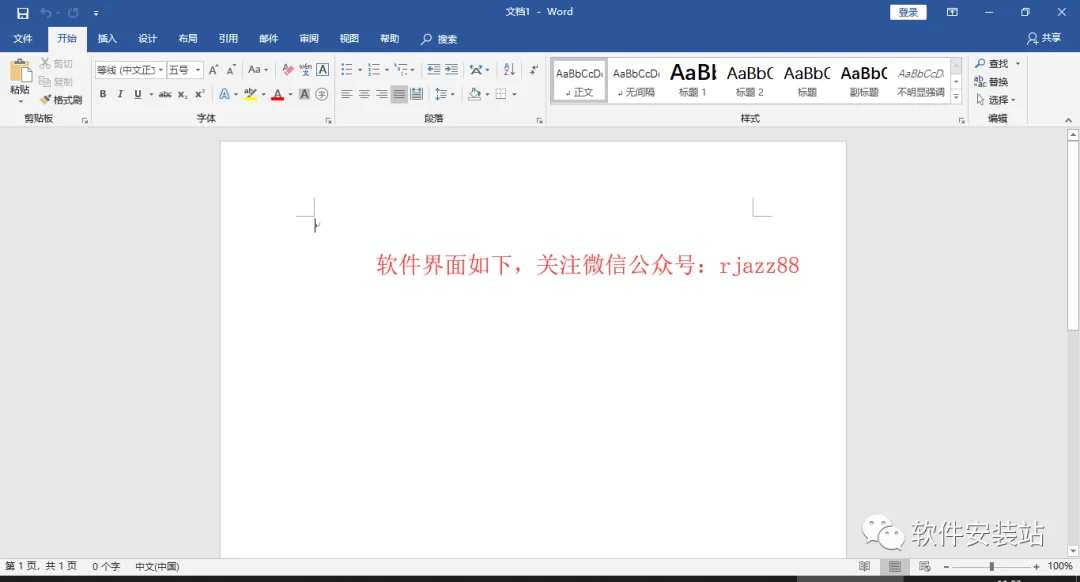Click the Replace (替换) icon
Screen dimensions: 1080x582
point(980,81)
